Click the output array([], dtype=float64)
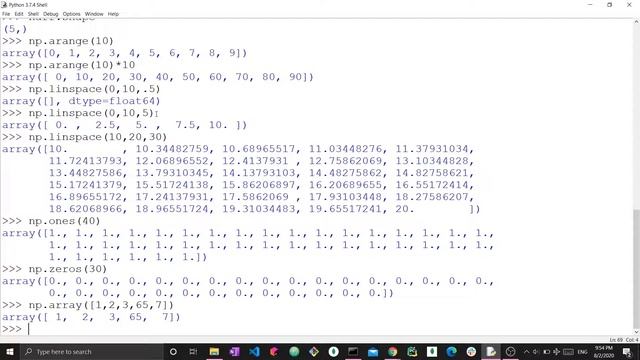The width and height of the screenshot is (640, 360). pos(81,101)
